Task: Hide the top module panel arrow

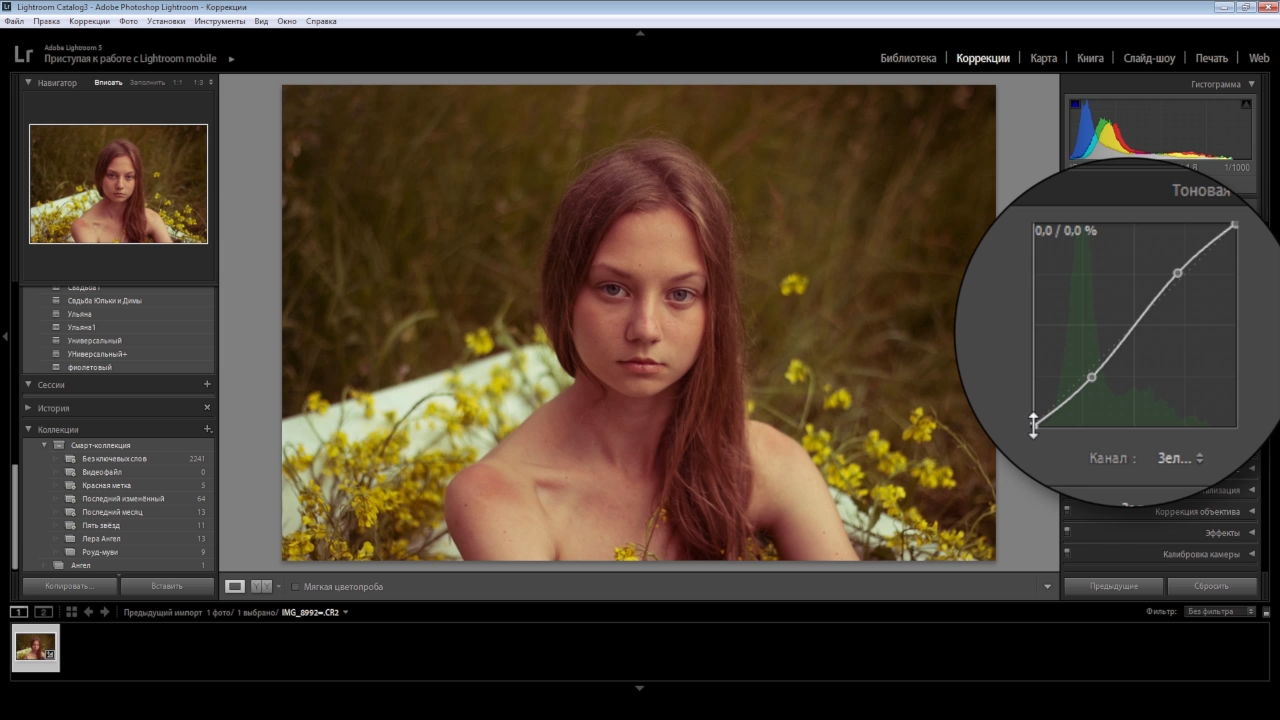Action: (x=640, y=33)
